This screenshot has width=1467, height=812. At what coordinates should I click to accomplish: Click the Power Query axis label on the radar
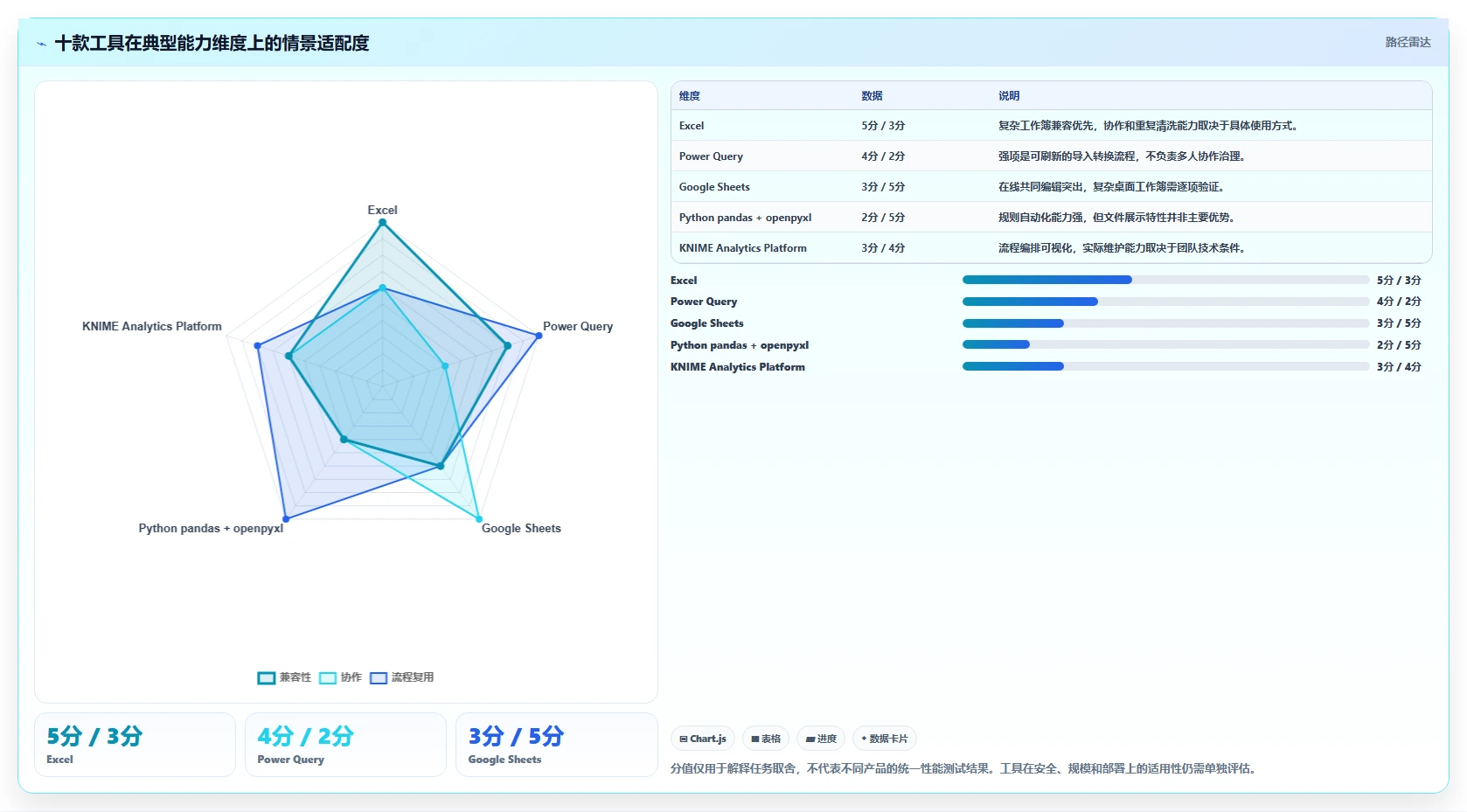tap(578, 326)
